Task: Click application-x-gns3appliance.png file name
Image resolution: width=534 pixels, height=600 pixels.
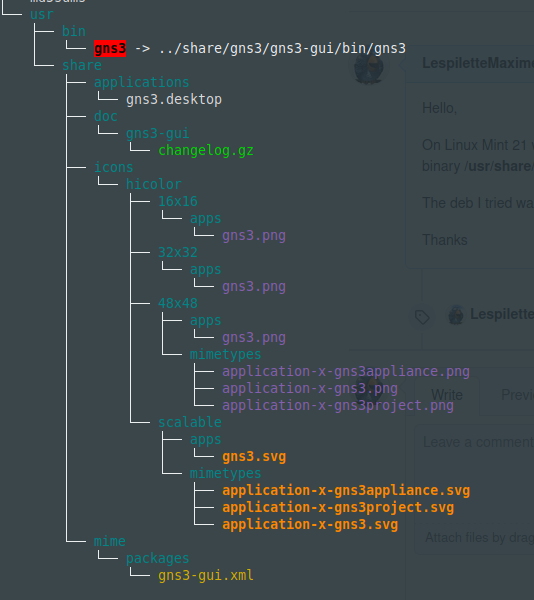Action: click(x=346, y=371)
